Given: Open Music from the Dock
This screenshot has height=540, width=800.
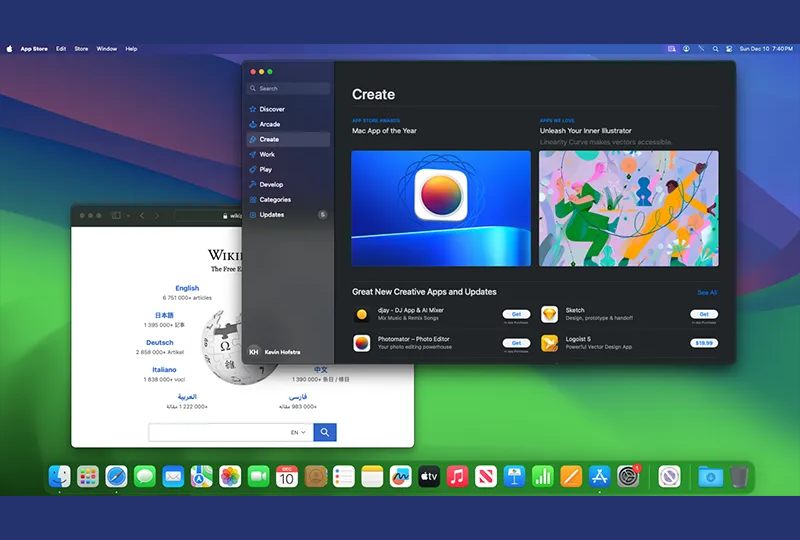Looking at the screenshot, I should [458, 477].
